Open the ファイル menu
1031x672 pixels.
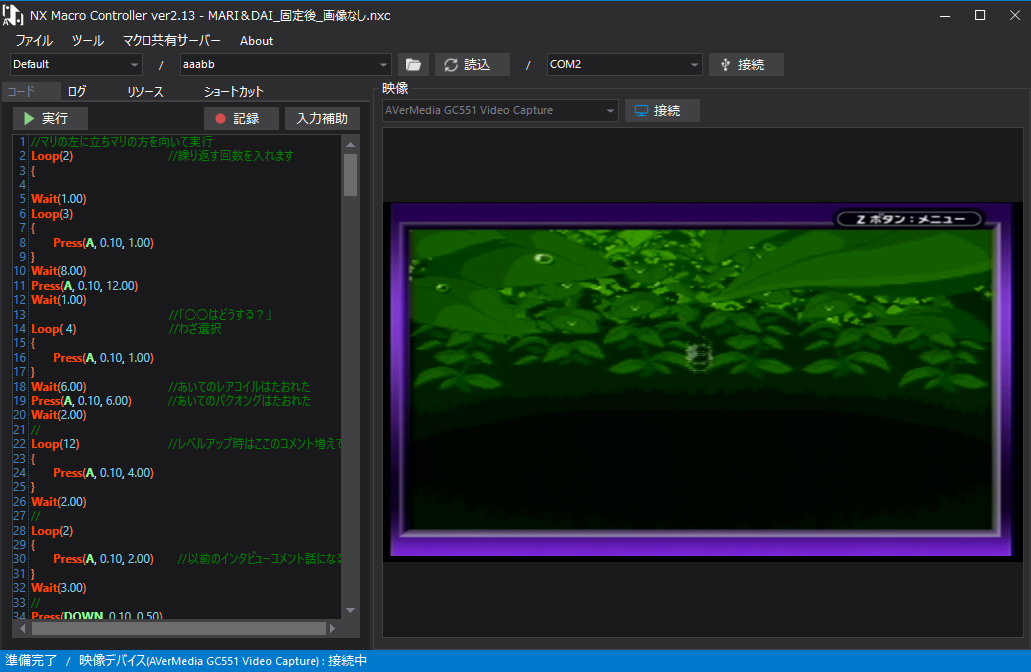[x=34, y=41]
